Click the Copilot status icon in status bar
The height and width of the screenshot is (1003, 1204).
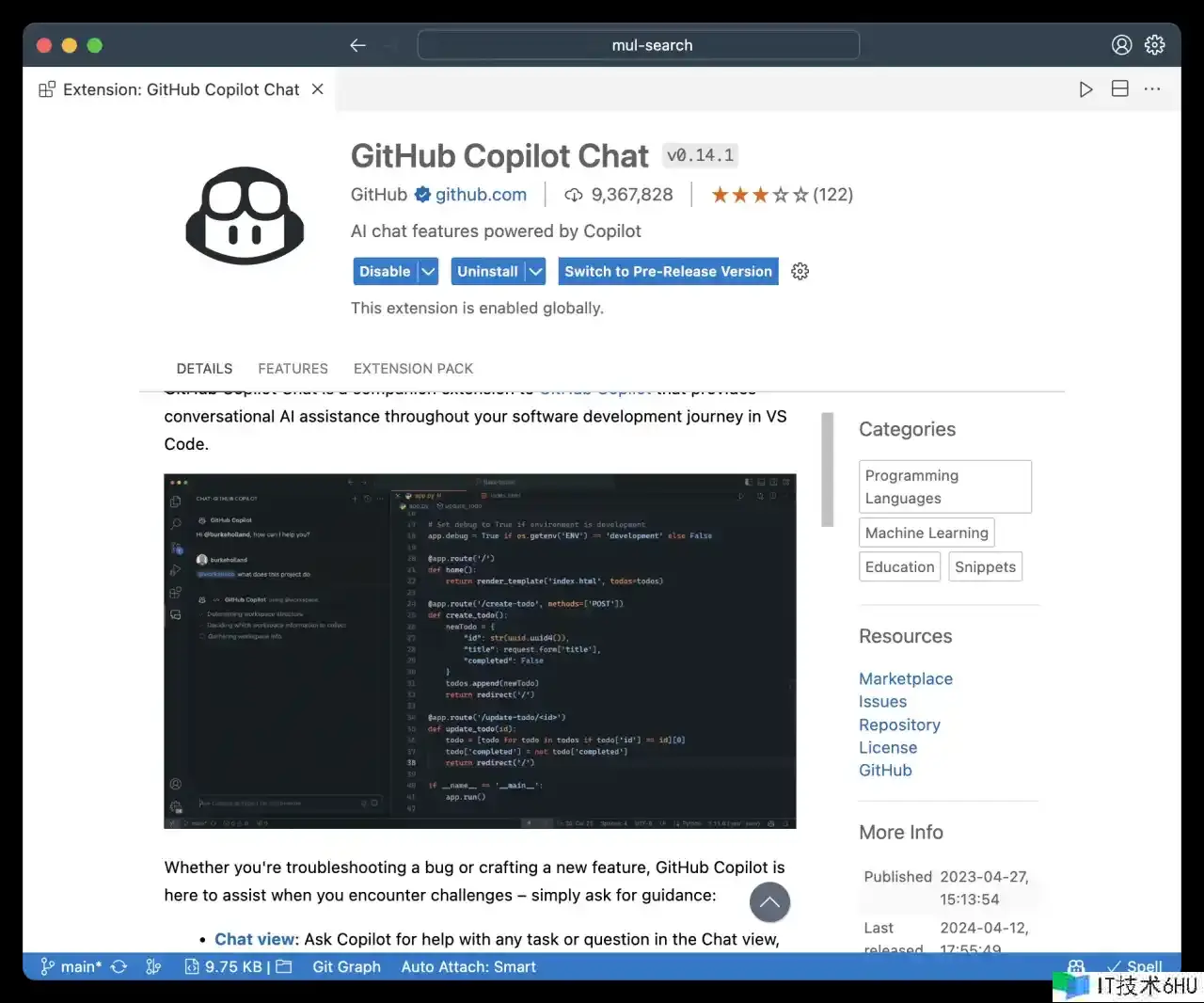[1076, 965]
